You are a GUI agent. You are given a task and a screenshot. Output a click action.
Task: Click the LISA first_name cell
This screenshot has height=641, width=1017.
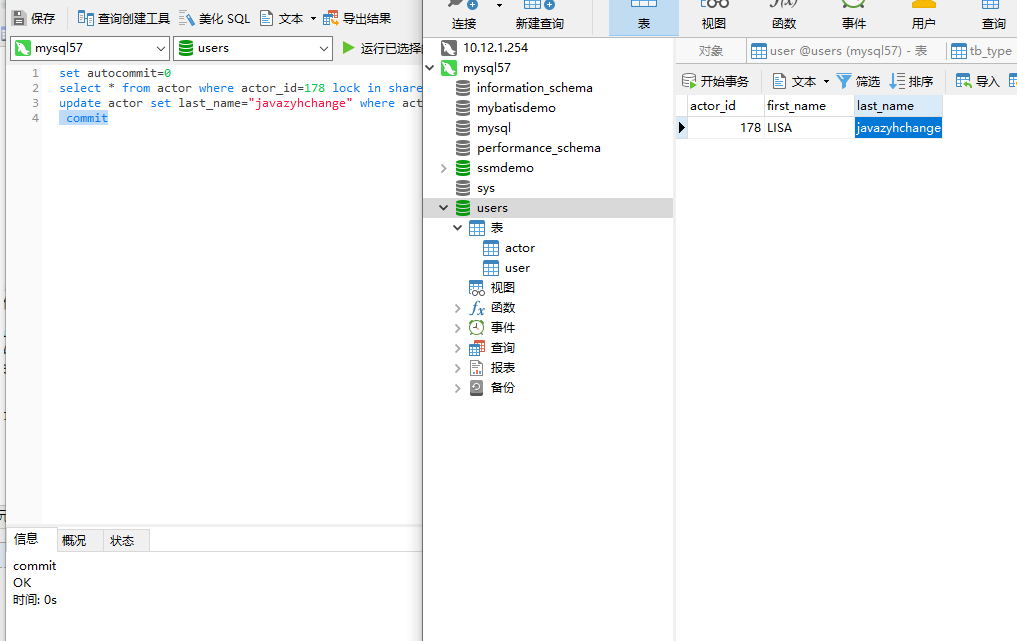pos(809,128)
